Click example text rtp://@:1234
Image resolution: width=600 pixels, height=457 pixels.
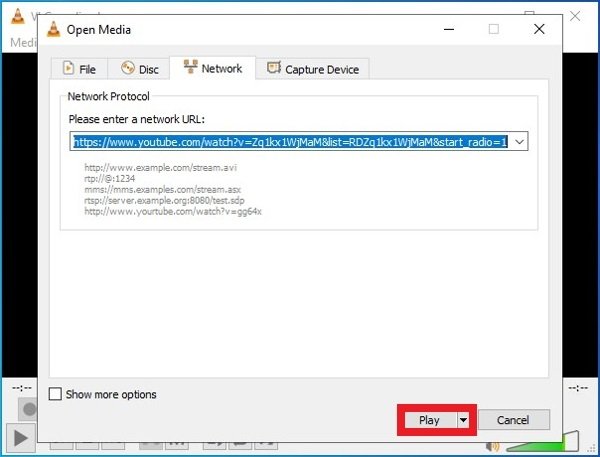(x=110, y=178)
